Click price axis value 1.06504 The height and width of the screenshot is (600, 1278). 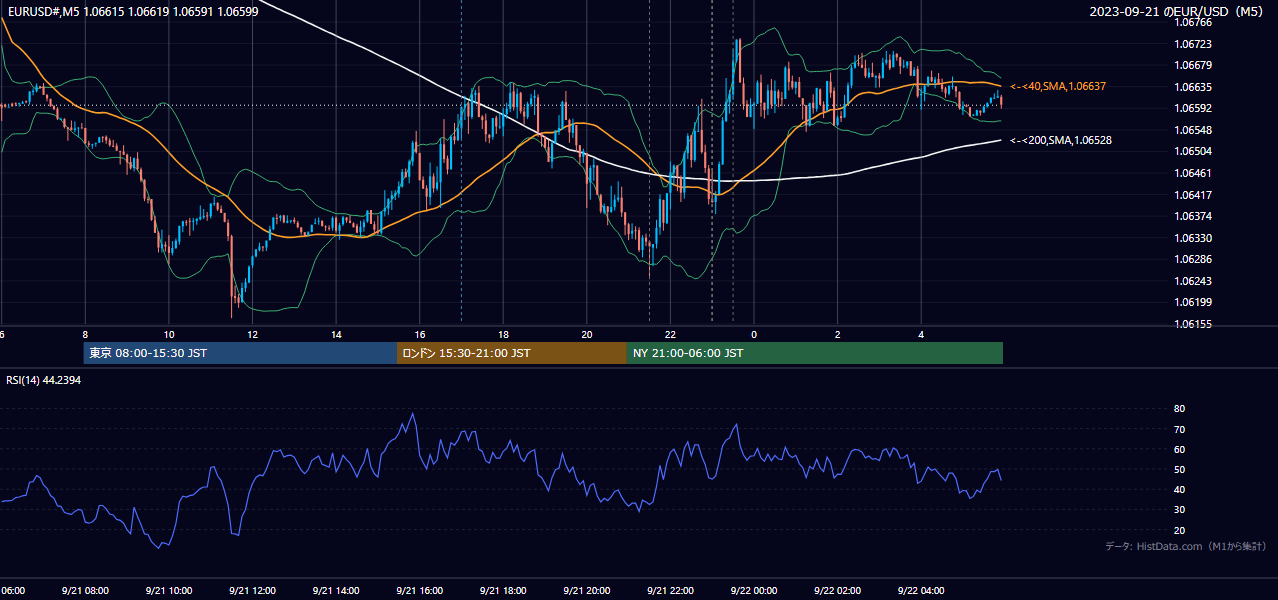(1192, 151)
